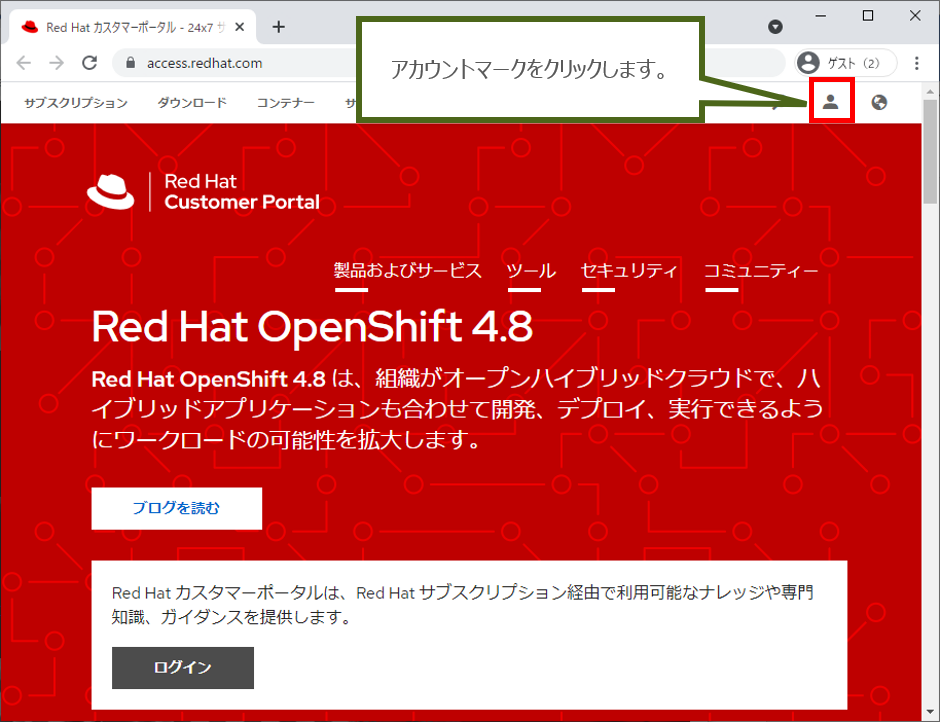Click the tab search dropdown arrow icon

pos(775,26)
